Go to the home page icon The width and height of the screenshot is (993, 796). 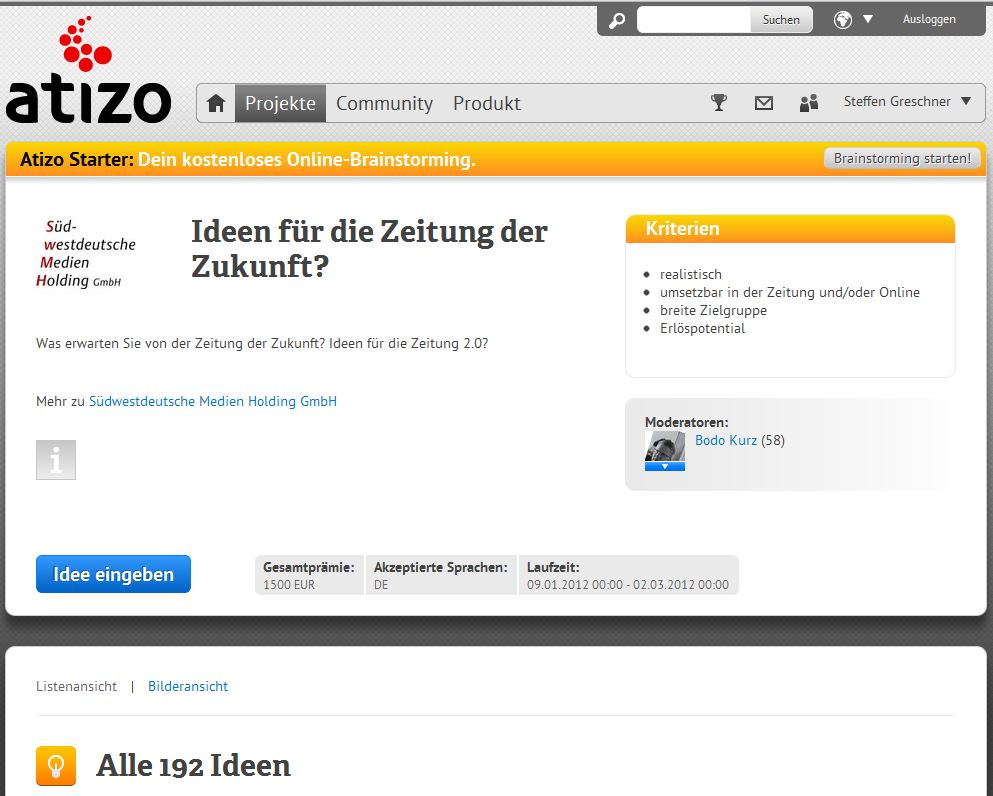216,103
